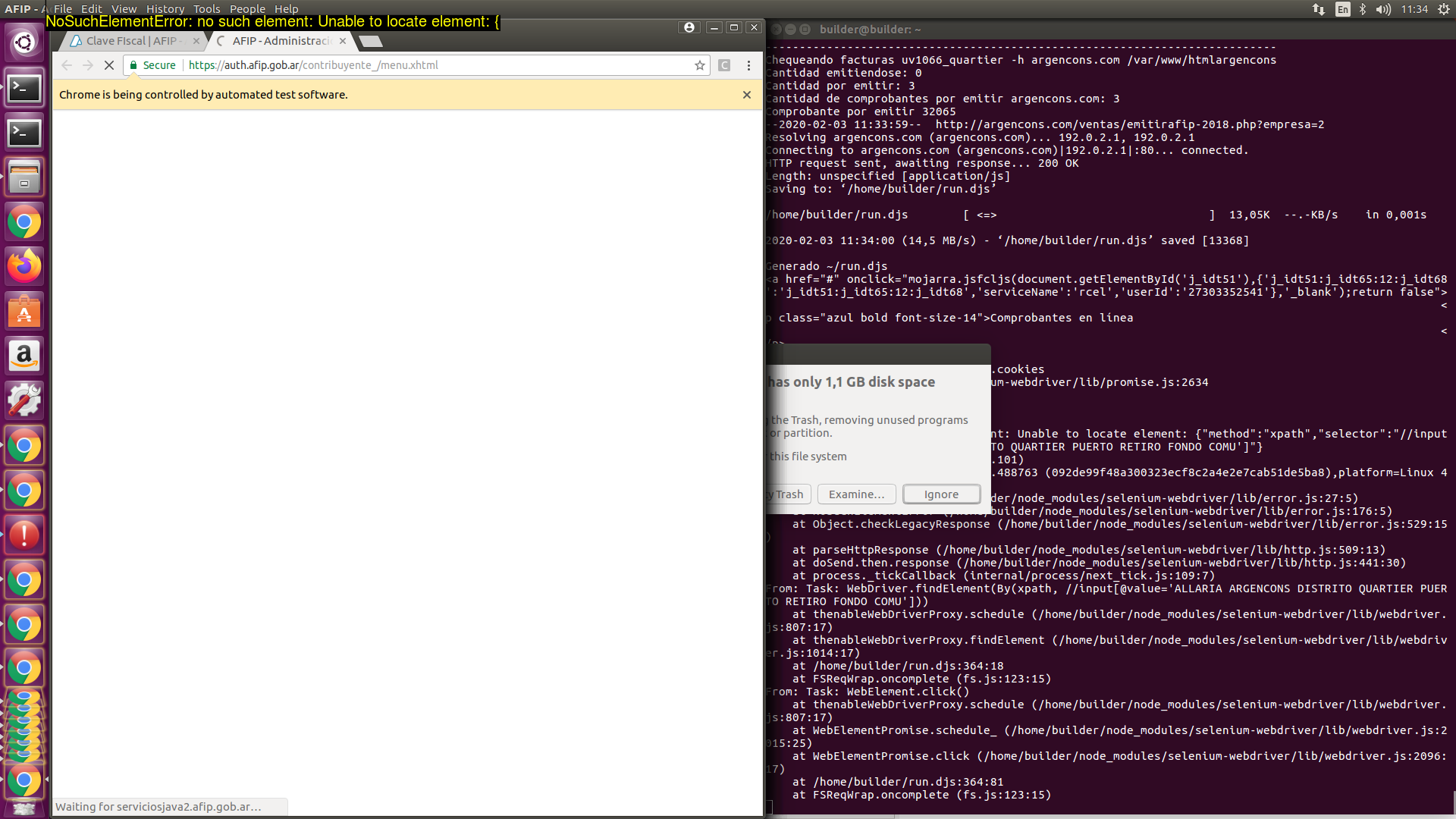Click the auth.afip.gob.ar address bar URL
This screenshot has height=819, width=1456.
point(313,65)
